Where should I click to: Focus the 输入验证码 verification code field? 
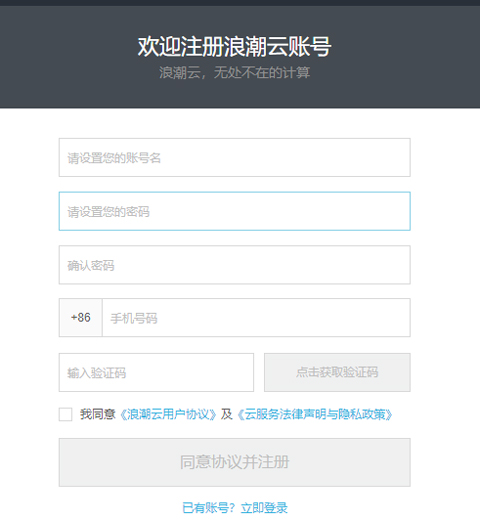click(x=156, y=372)
